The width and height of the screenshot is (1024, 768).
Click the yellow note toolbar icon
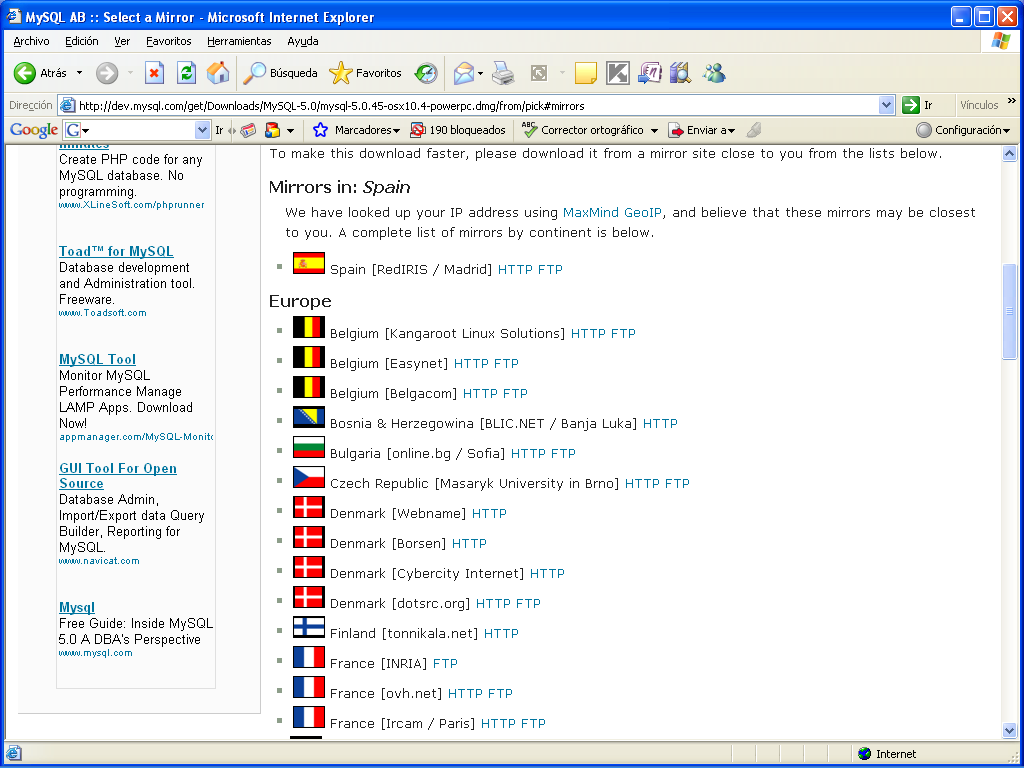[586, 73]
